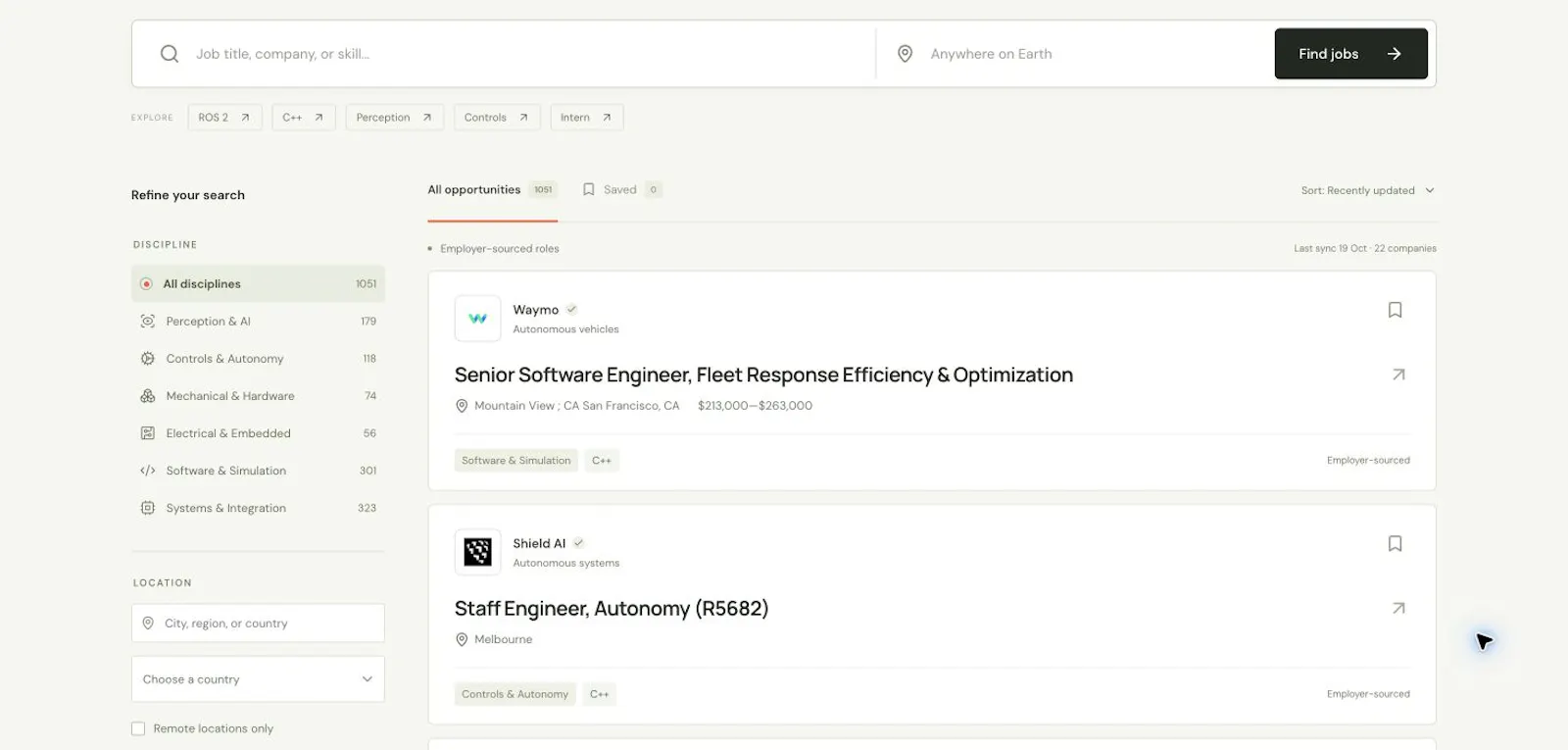Click the Waymo company logo
Image resolution: width=1568 pixels, height=750 pixels.
pos(478,319)
